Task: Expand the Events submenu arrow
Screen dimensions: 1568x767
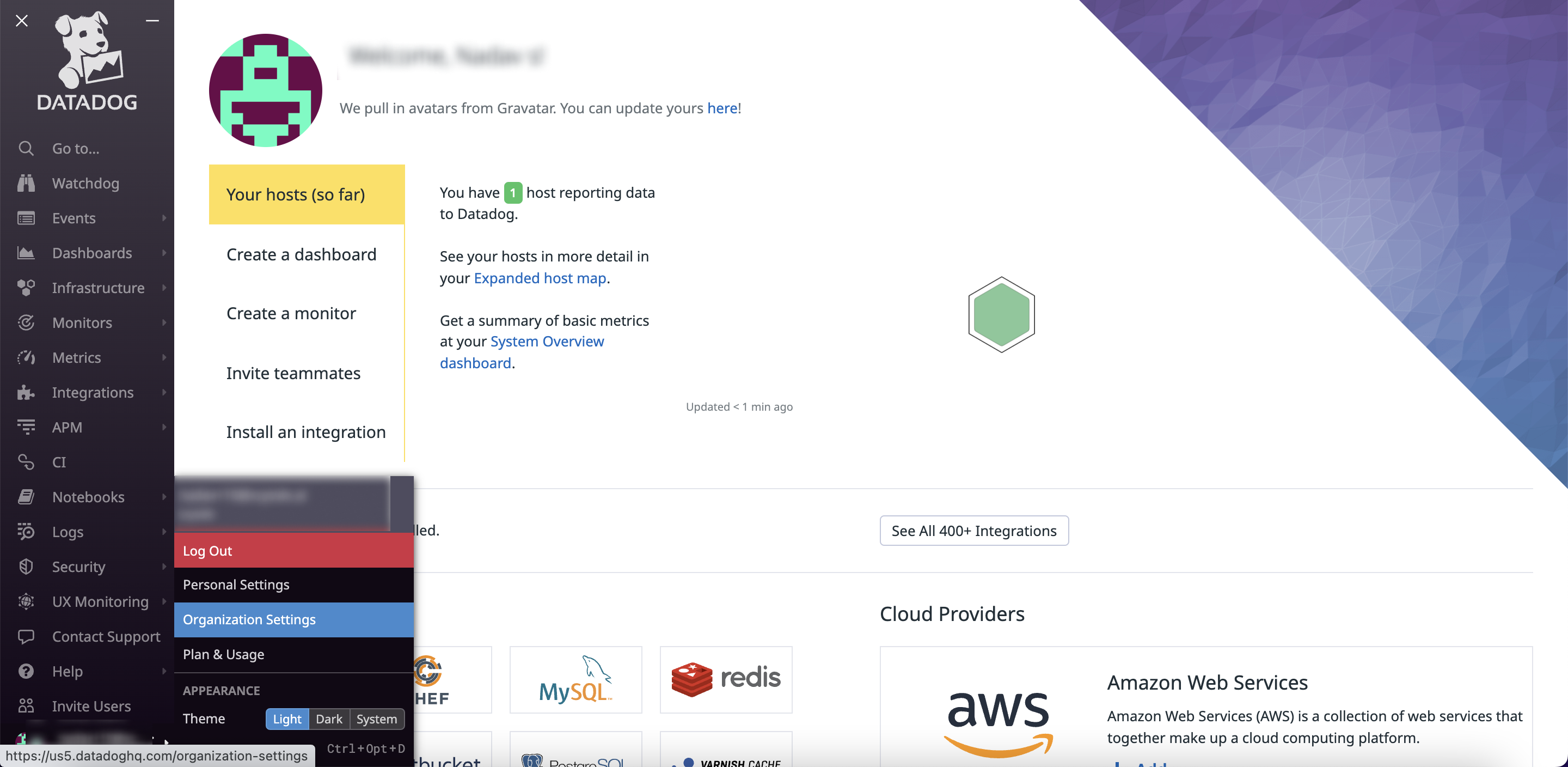Action: 164,218
